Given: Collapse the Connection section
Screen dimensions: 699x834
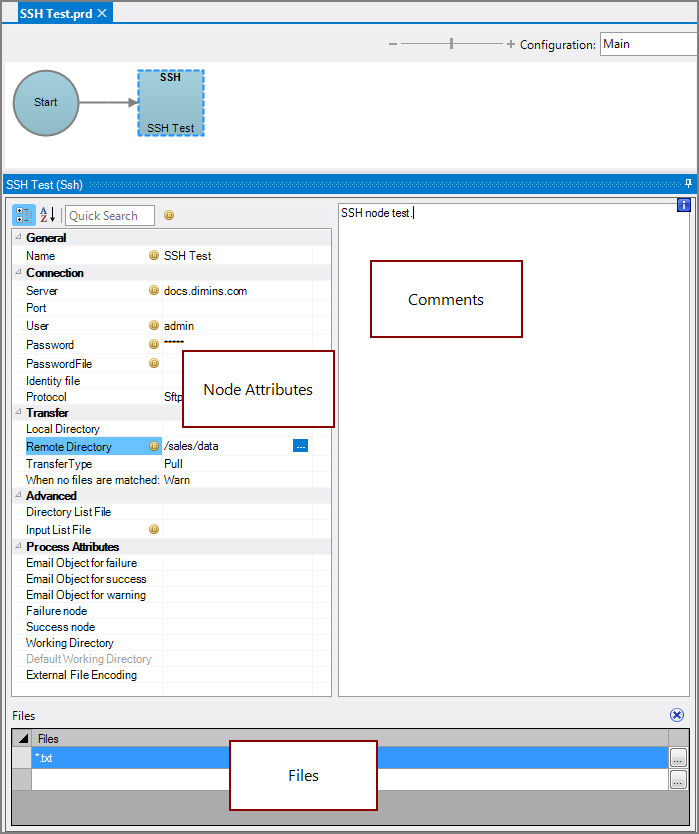Looking at the screenshot, I should (x=19, y=273).
